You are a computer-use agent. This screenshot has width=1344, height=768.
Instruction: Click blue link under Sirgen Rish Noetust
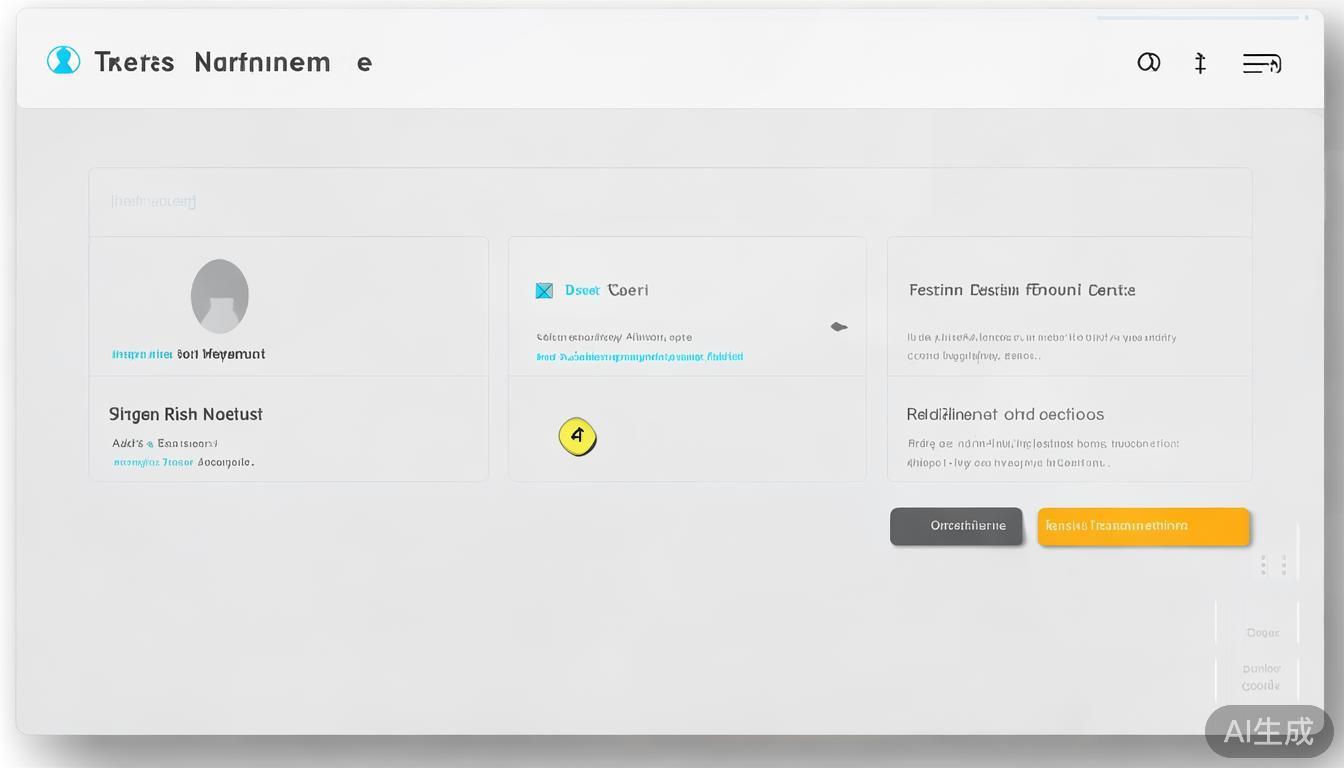pyautogui.click(x=153, y=463)
